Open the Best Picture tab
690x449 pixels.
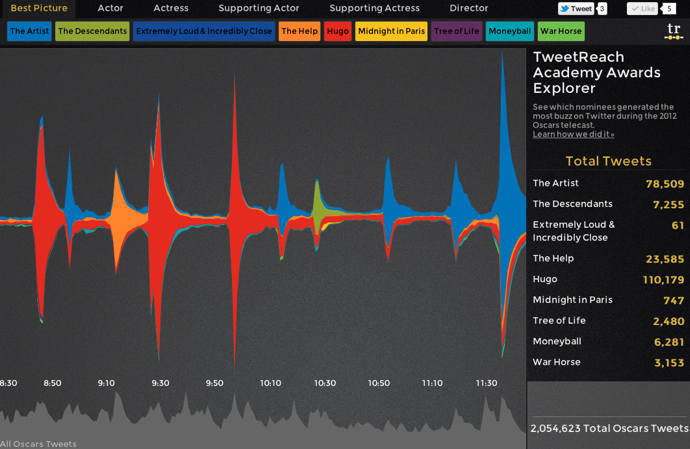(39, 8)
